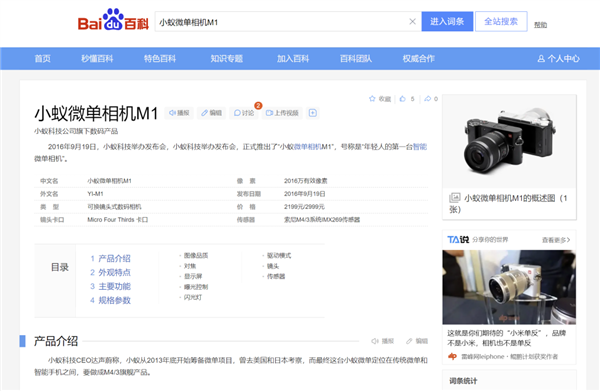The width and height of the screenshot is (600, 391).
Task: Jump to 2 外观特点 in the catalog
Action: point(111,272)
